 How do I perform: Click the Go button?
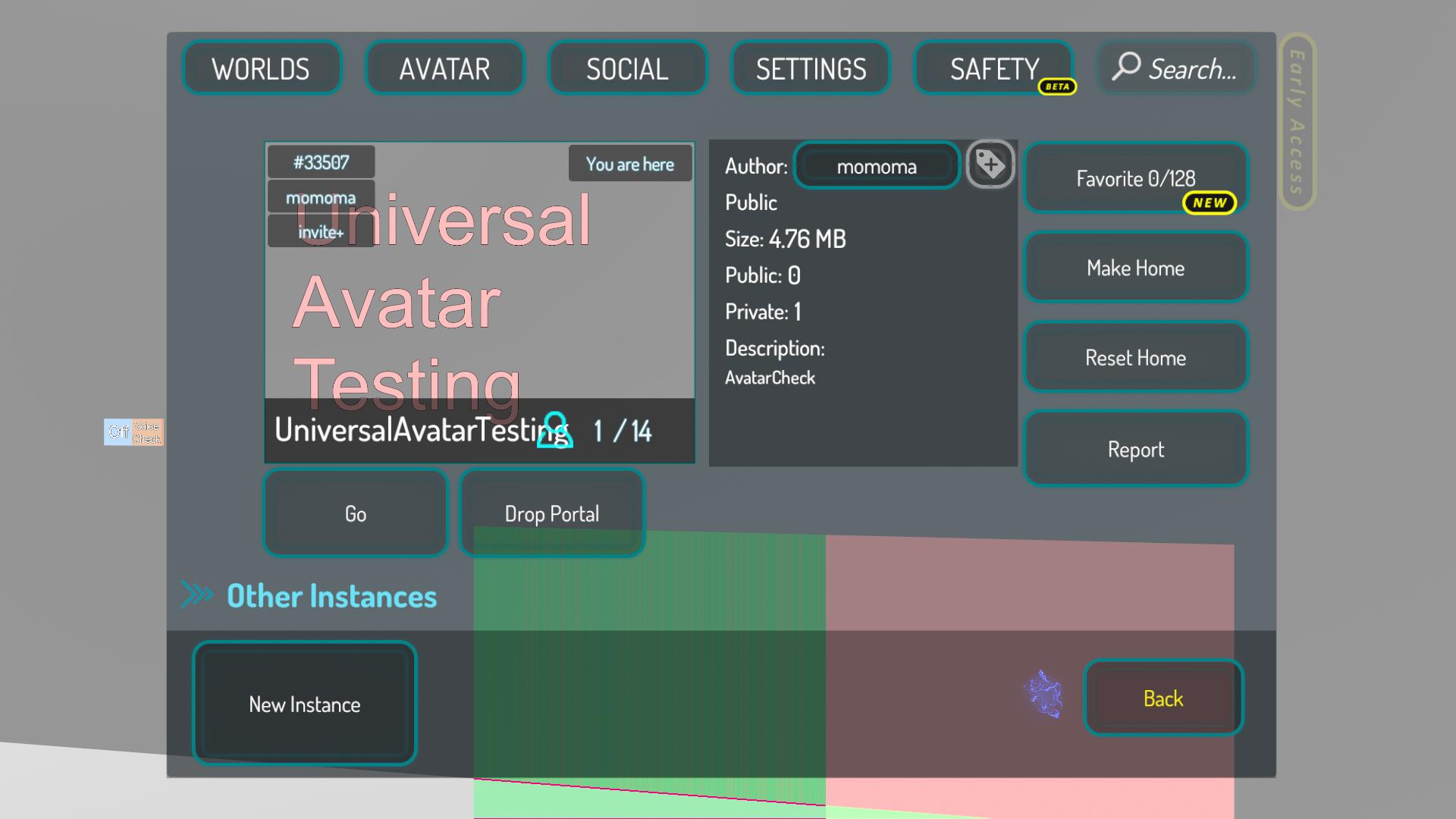(x=356, y=513)
